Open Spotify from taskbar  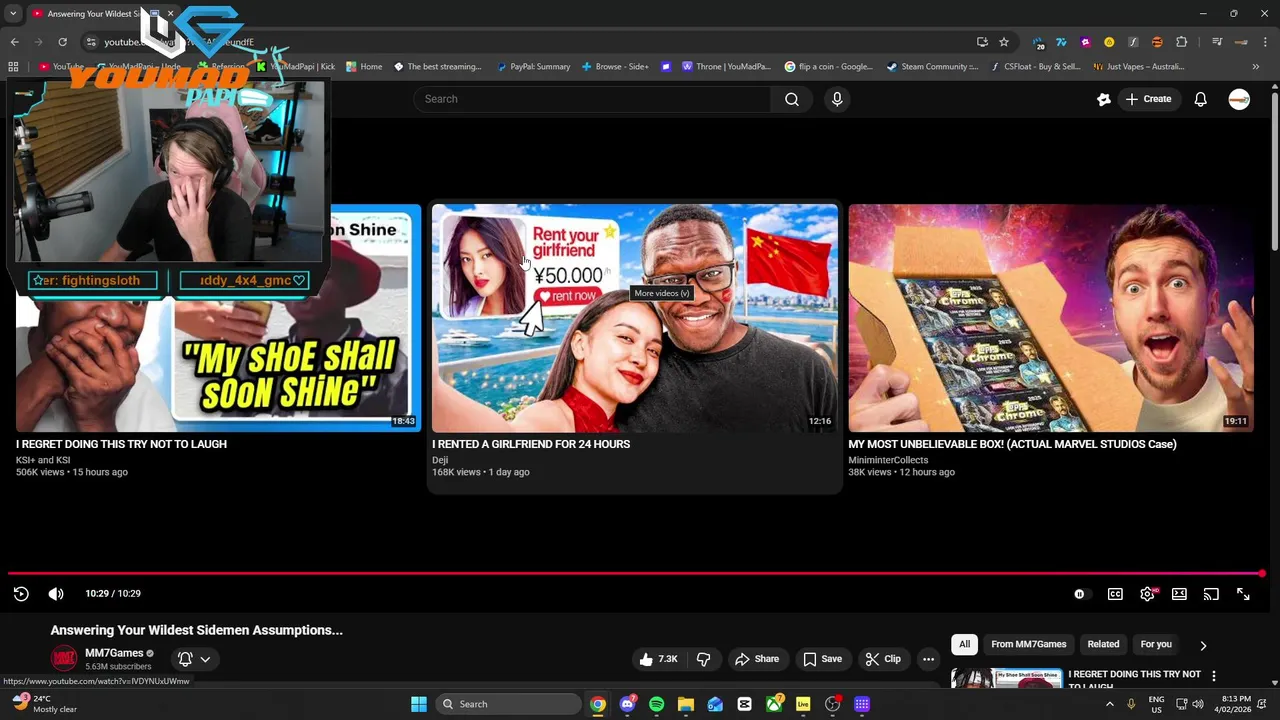(656, 704)
